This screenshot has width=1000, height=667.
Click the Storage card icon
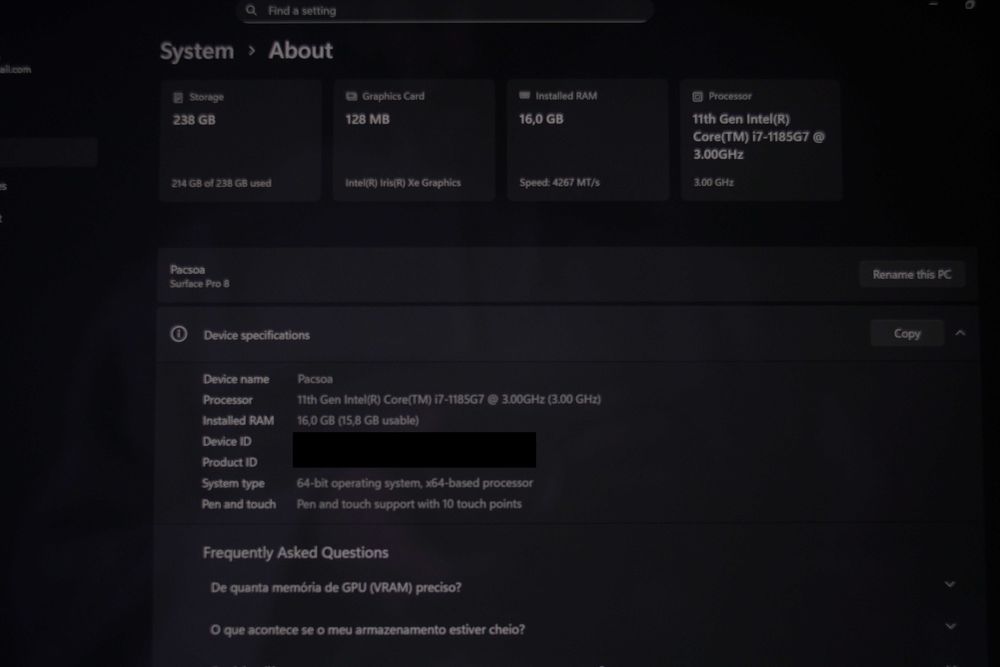click(178, 98)
